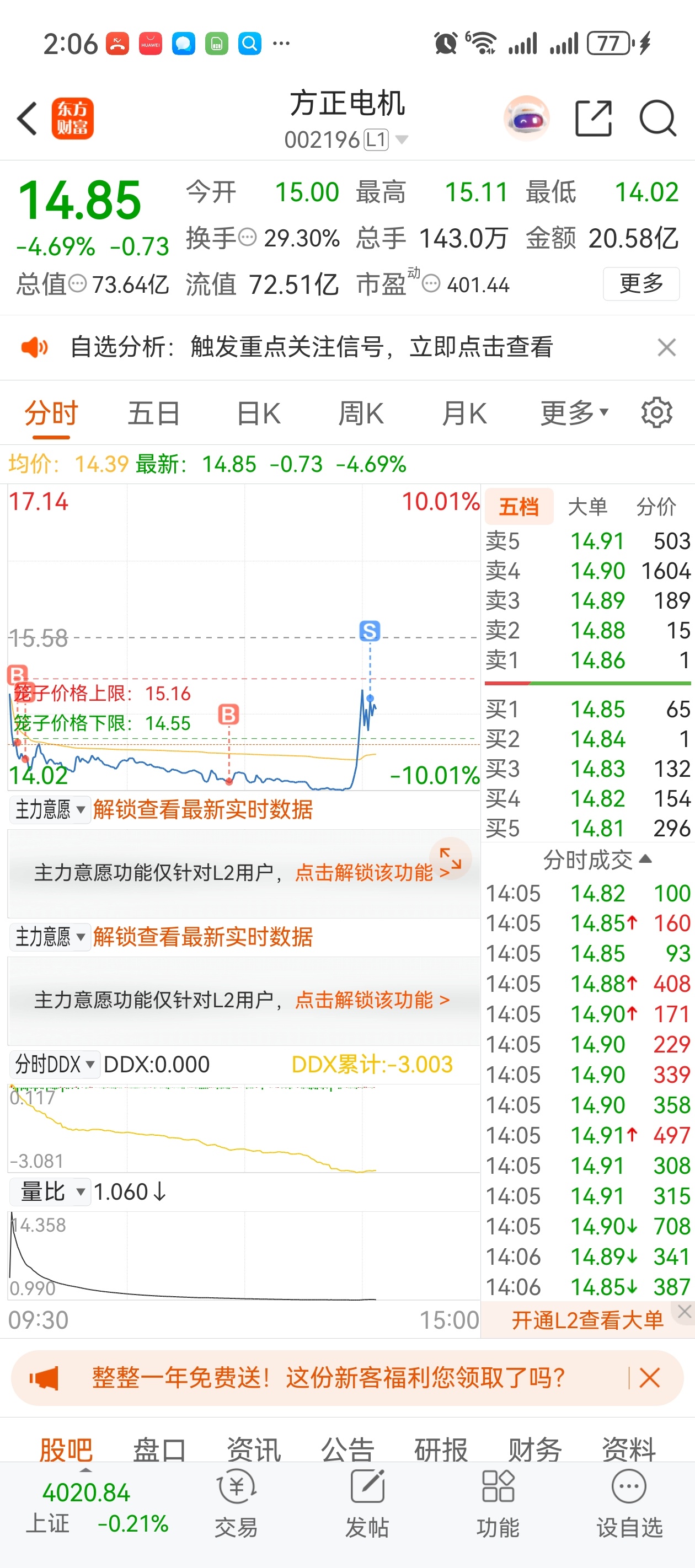Viewport: 695px width, 1568px height.
Task: Open the 盘口 tab
Action: [159, 1449]
